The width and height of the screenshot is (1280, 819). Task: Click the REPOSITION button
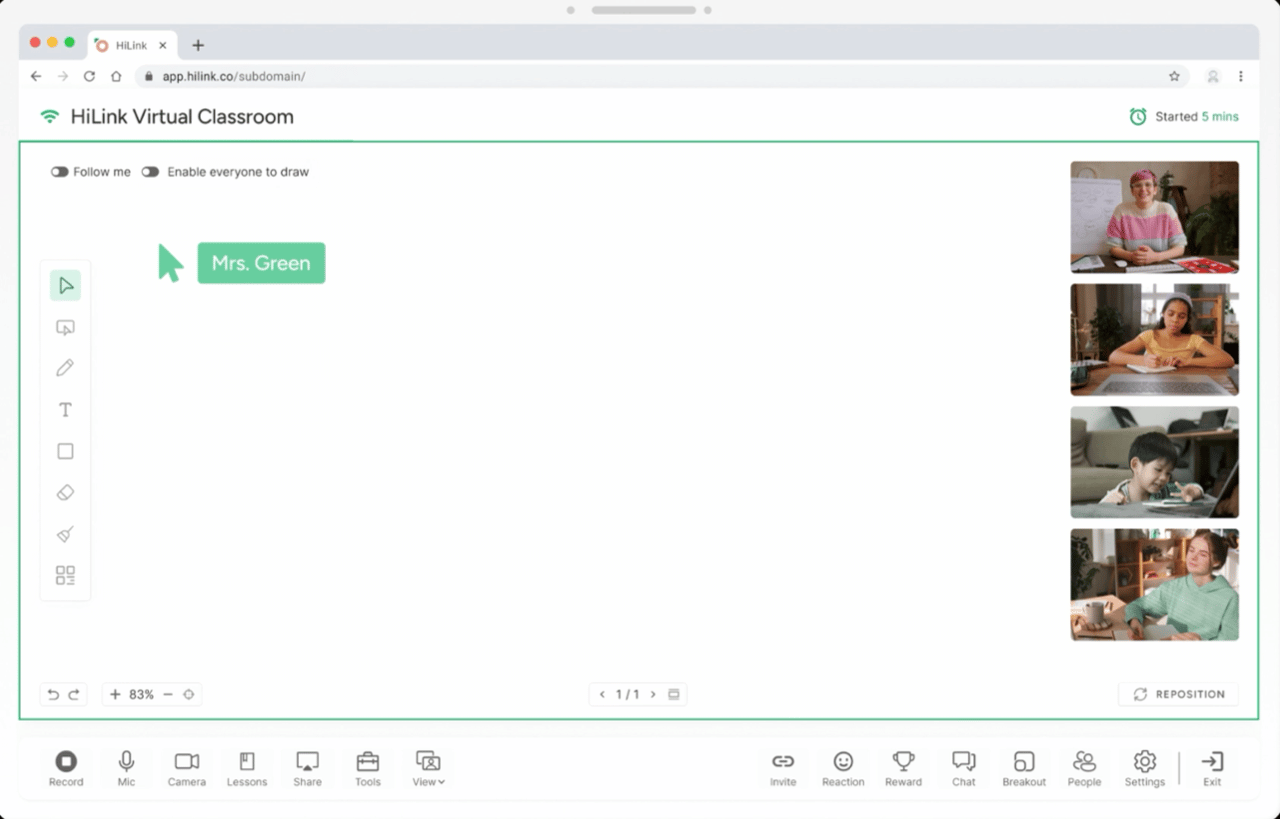point(1178,694)
